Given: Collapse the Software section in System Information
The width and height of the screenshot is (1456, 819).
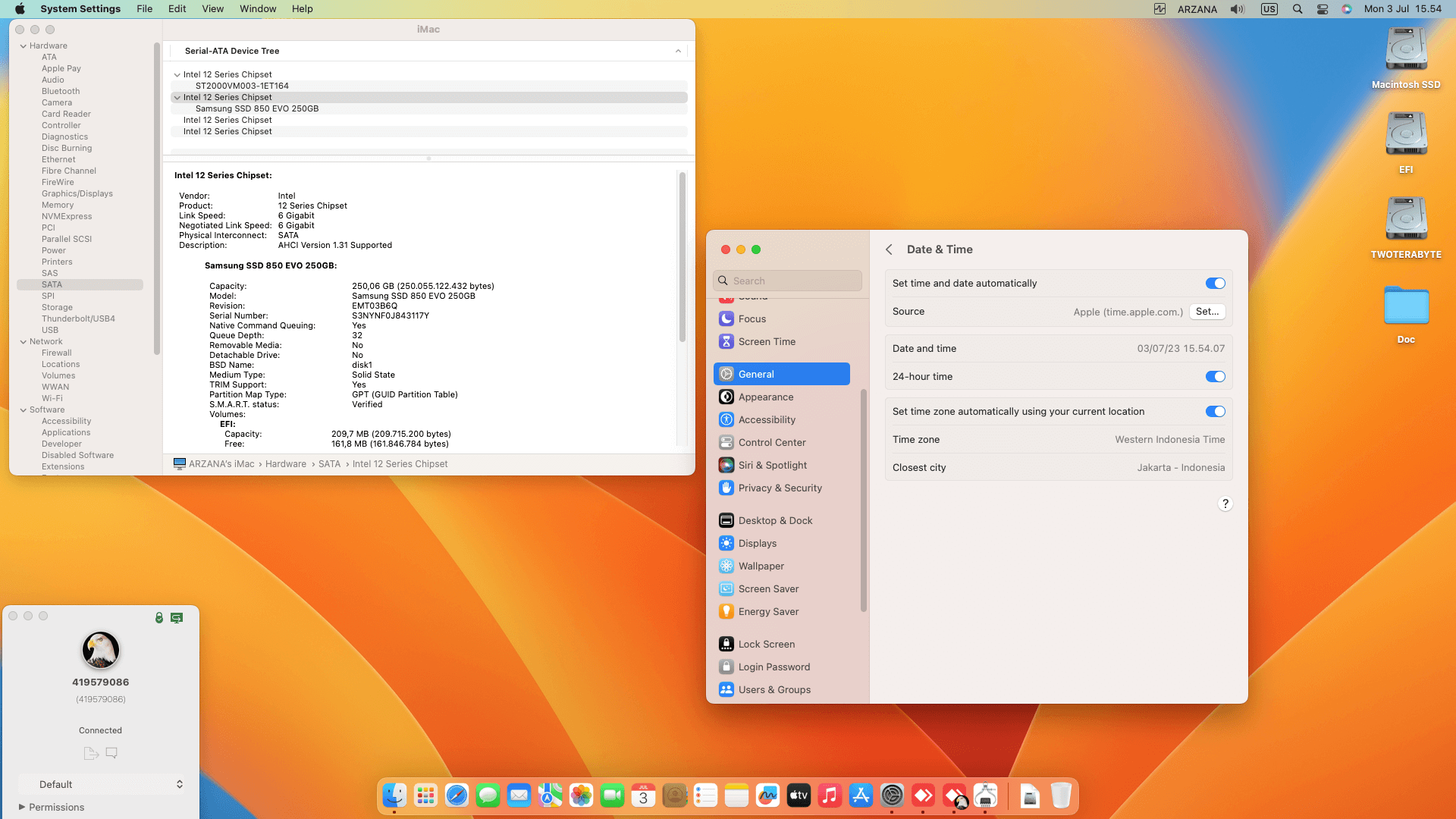Looking at the screenshot, I should [x=23, y=410].
